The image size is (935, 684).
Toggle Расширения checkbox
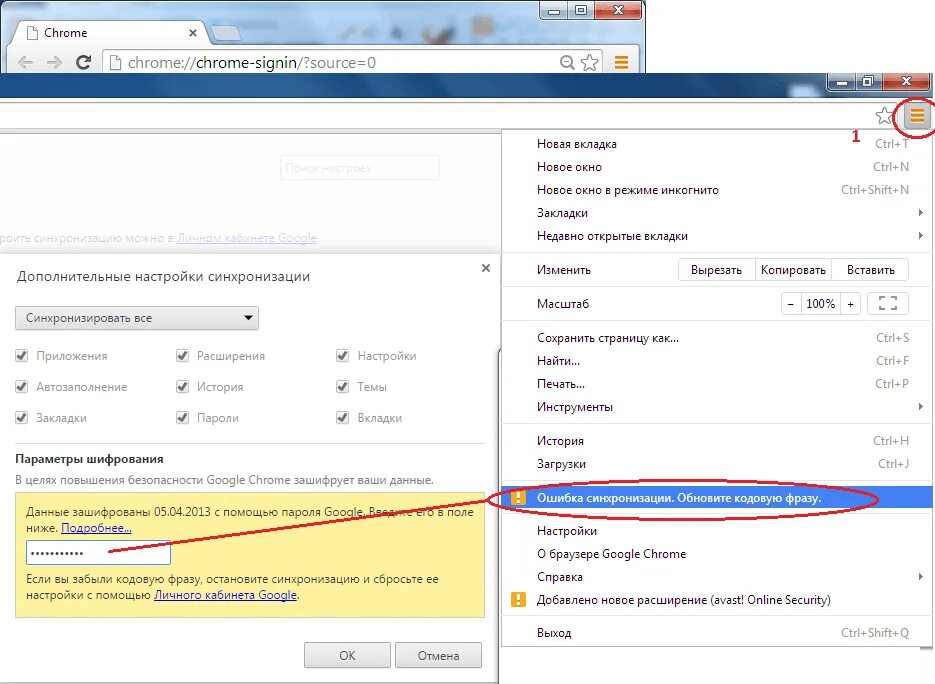(182, 355)
